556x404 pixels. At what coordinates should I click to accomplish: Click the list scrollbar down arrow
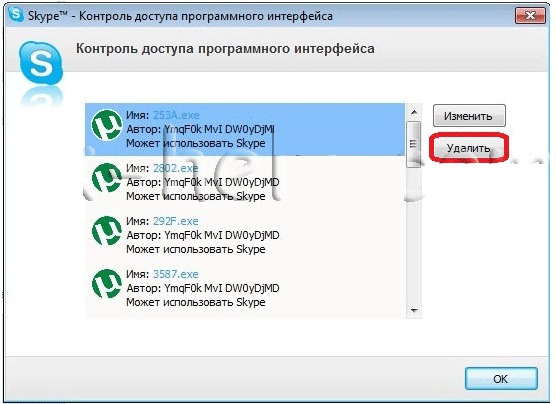tap(413, 310)
